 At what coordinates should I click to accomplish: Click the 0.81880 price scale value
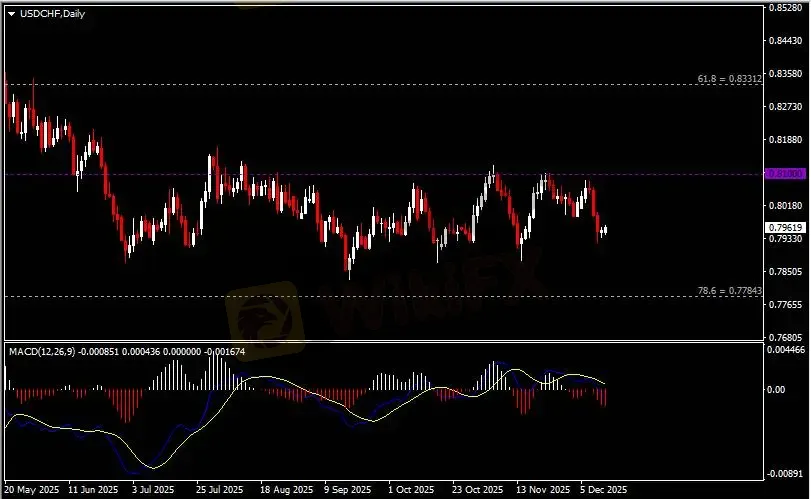coord(785,140)
